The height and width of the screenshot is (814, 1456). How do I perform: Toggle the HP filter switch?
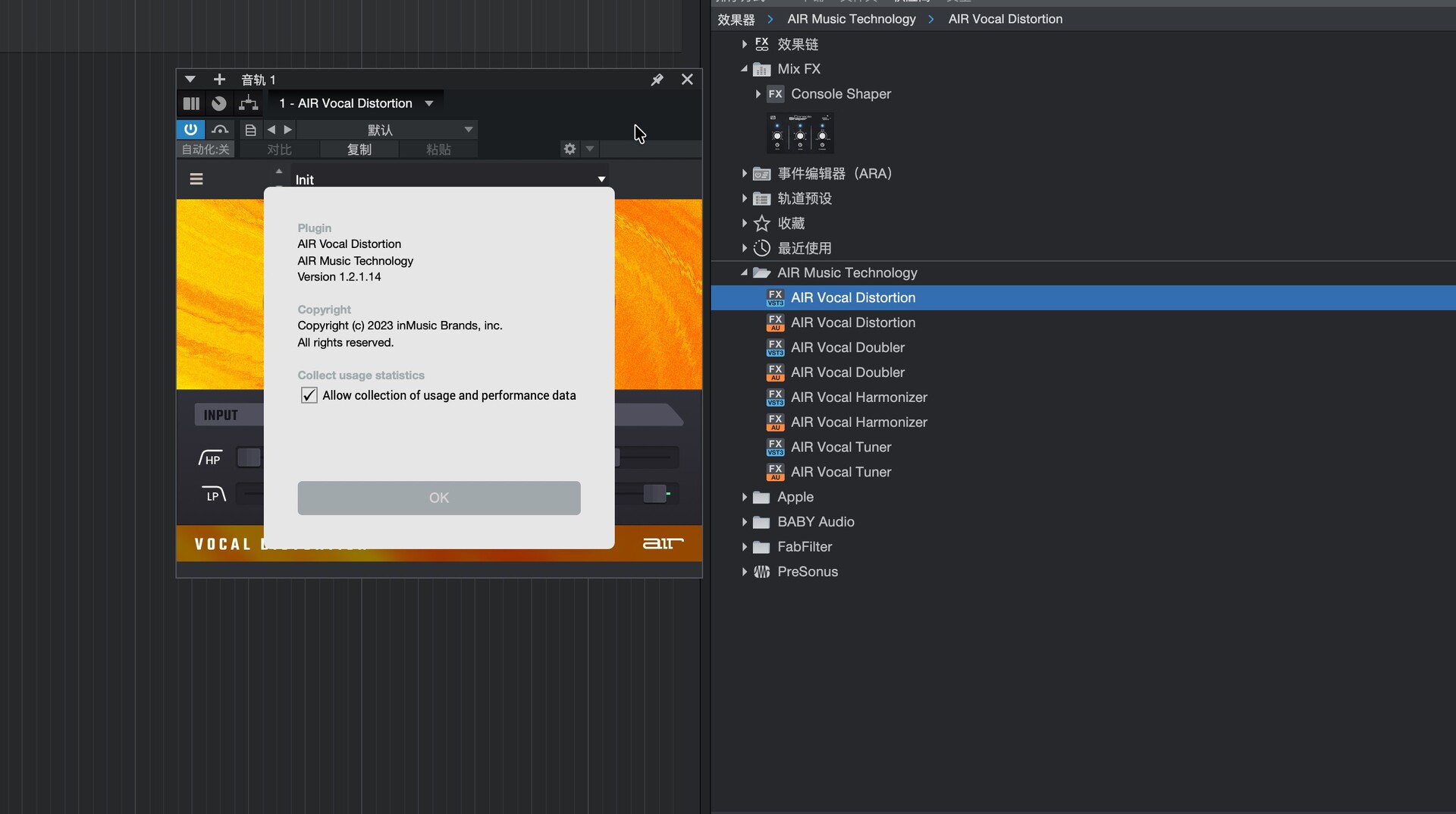249,457
